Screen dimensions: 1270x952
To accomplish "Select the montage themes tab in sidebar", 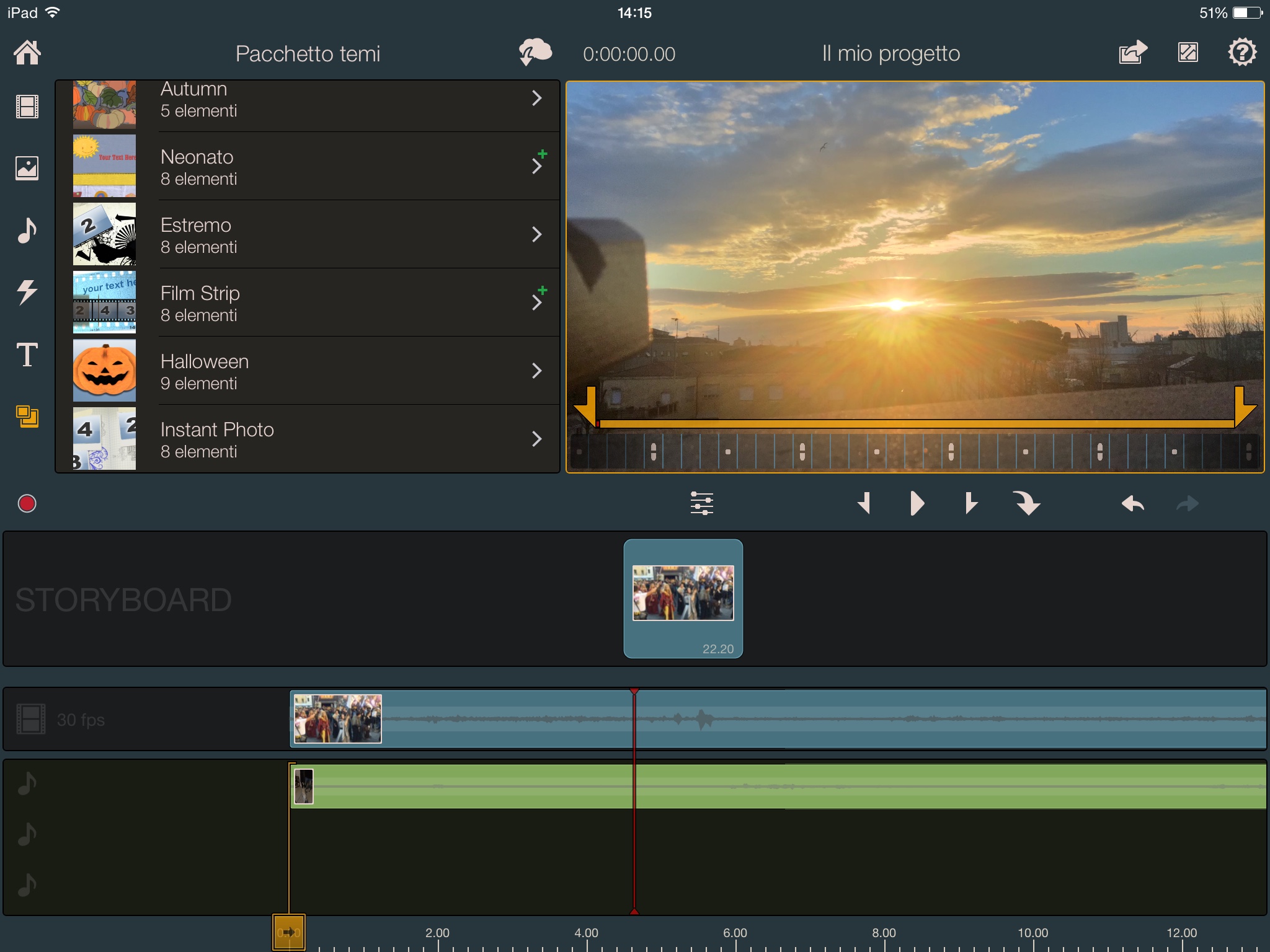I will click(x=27, y=416).
